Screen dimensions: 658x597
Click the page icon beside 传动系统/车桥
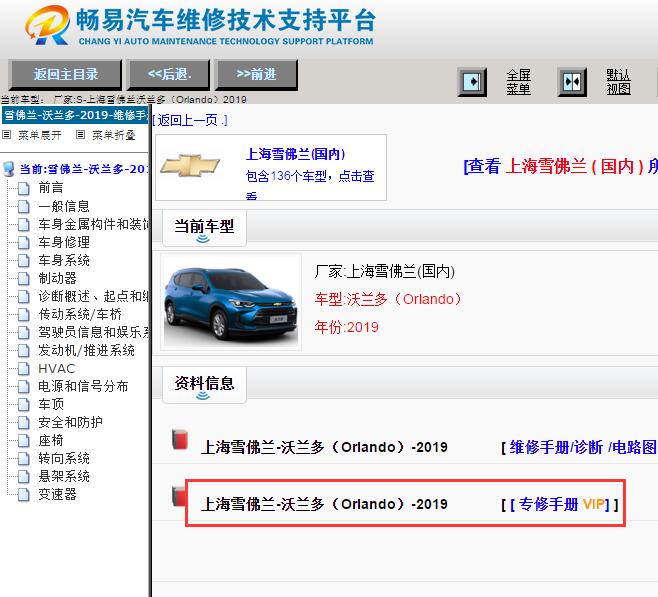(x=24, y=314)
